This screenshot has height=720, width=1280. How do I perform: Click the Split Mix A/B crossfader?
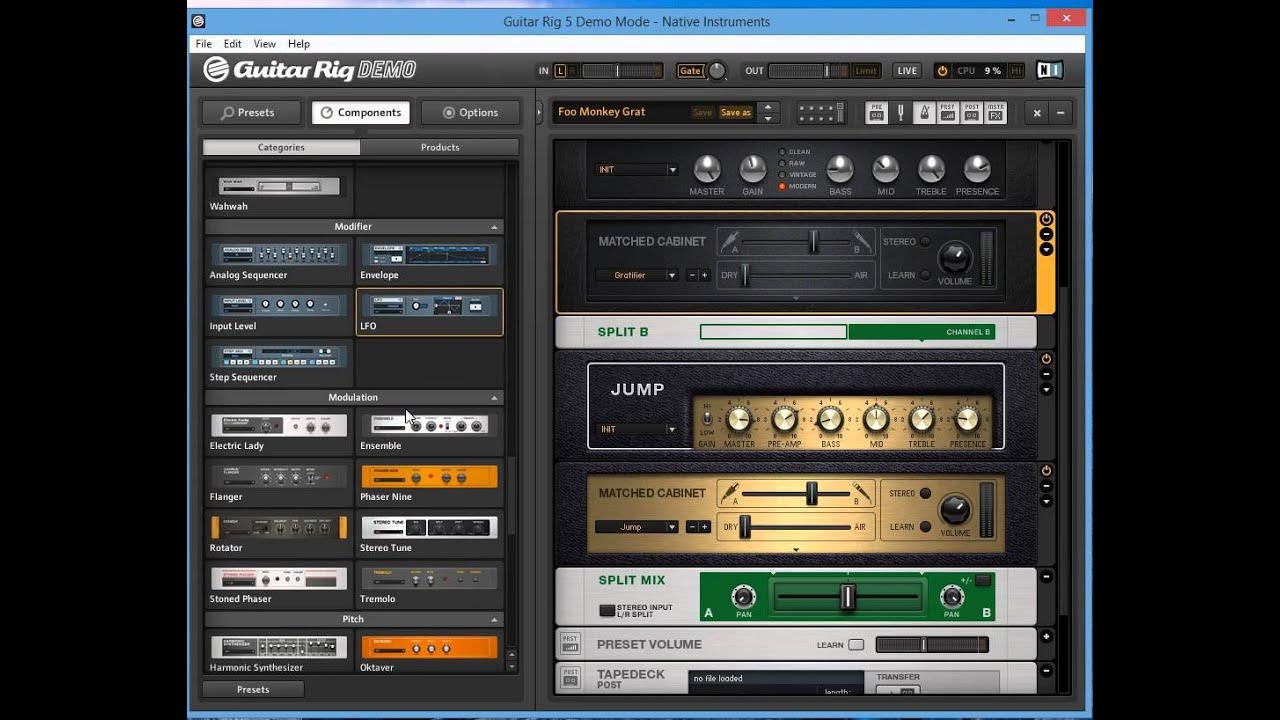tap(847, 597)
